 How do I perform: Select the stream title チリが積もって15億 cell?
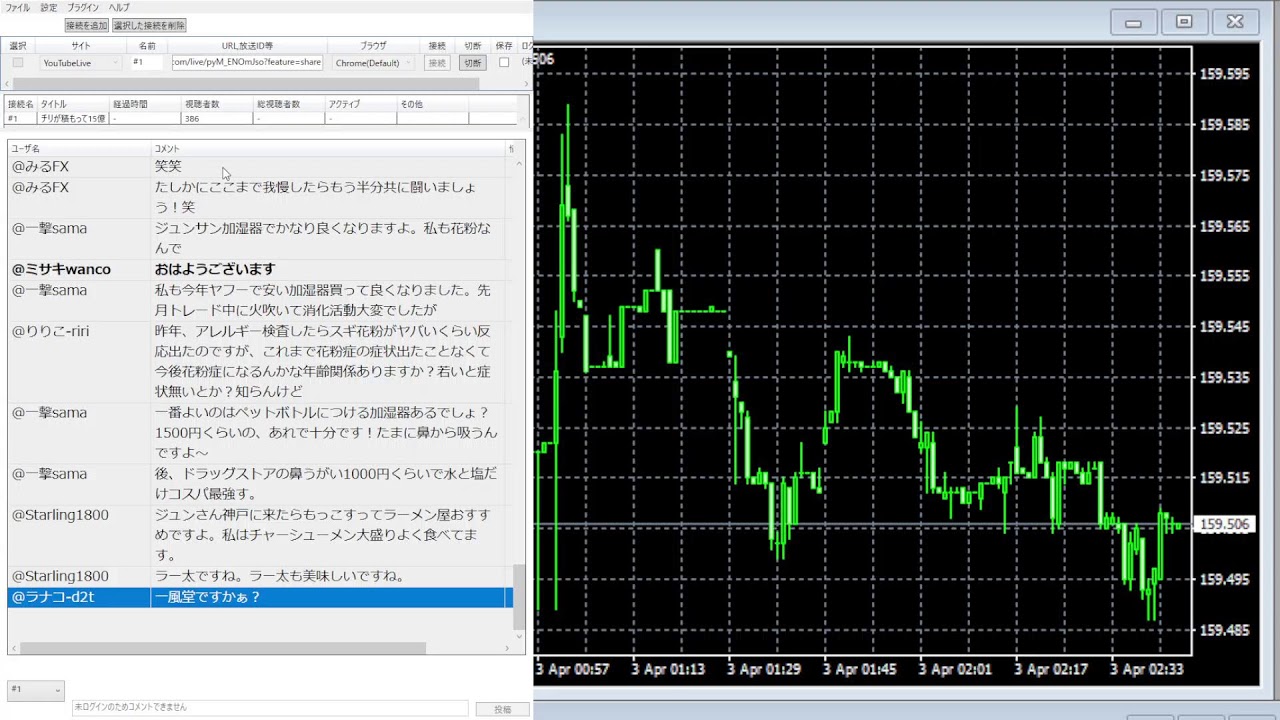(73, 118)
